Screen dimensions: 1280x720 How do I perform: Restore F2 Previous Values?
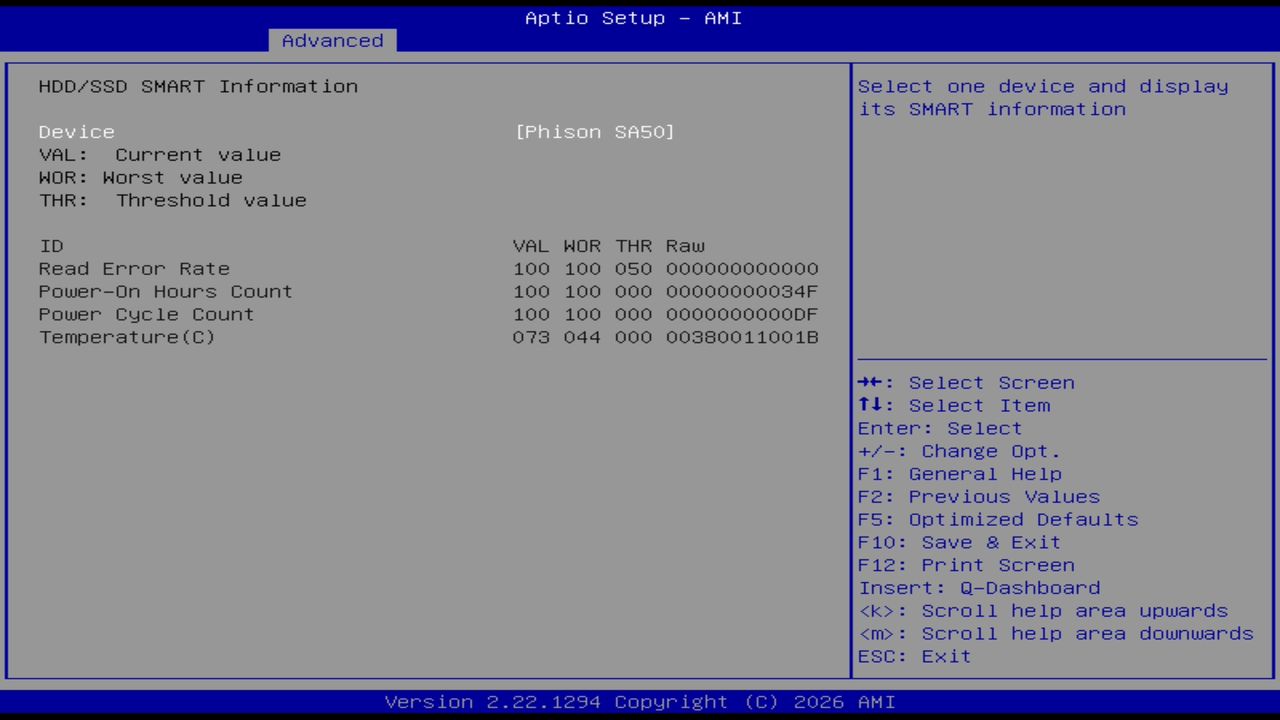pyautogui.click(x=978, y=496)
